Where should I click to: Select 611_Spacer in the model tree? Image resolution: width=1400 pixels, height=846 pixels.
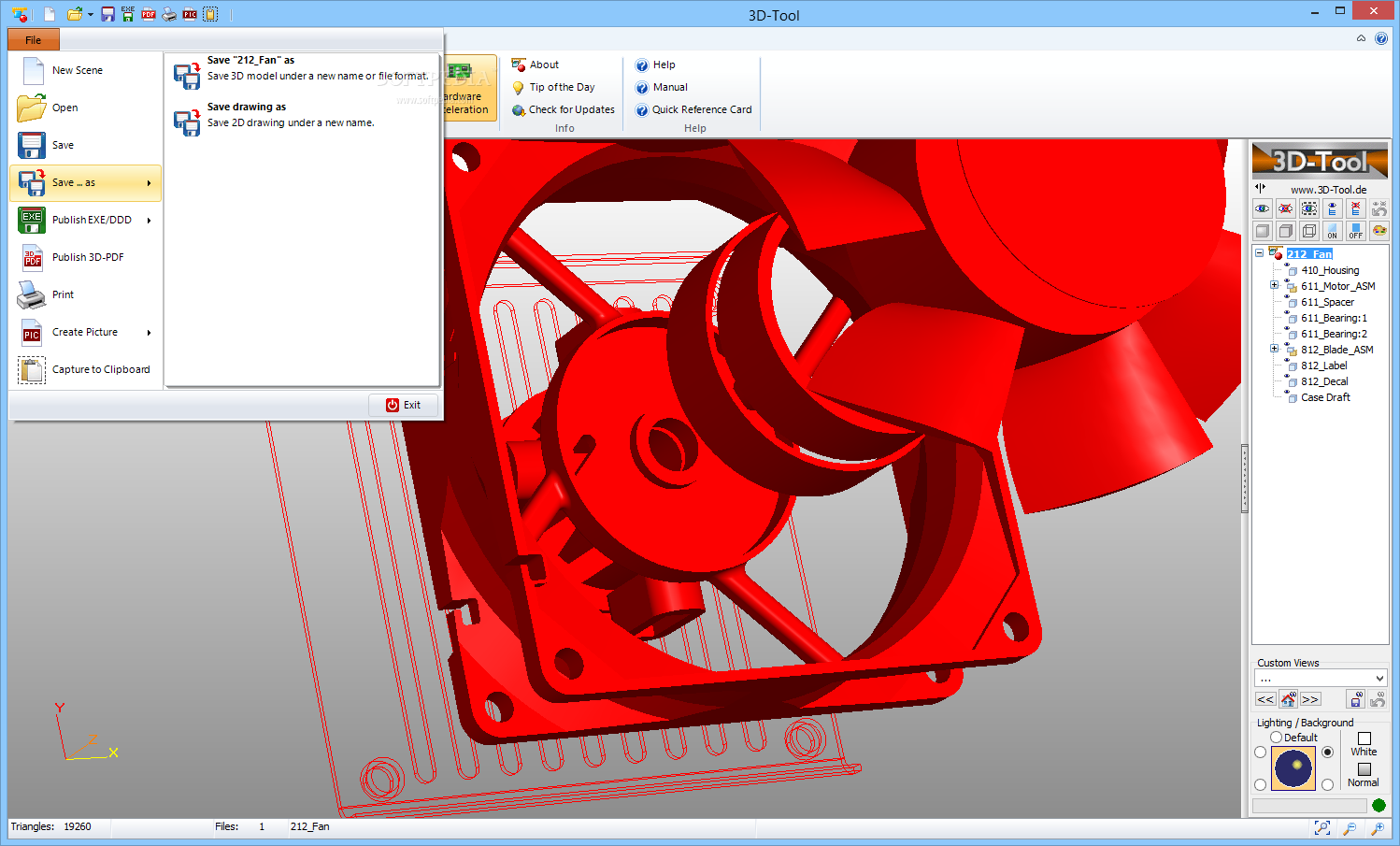click(x=1327, y=302)
